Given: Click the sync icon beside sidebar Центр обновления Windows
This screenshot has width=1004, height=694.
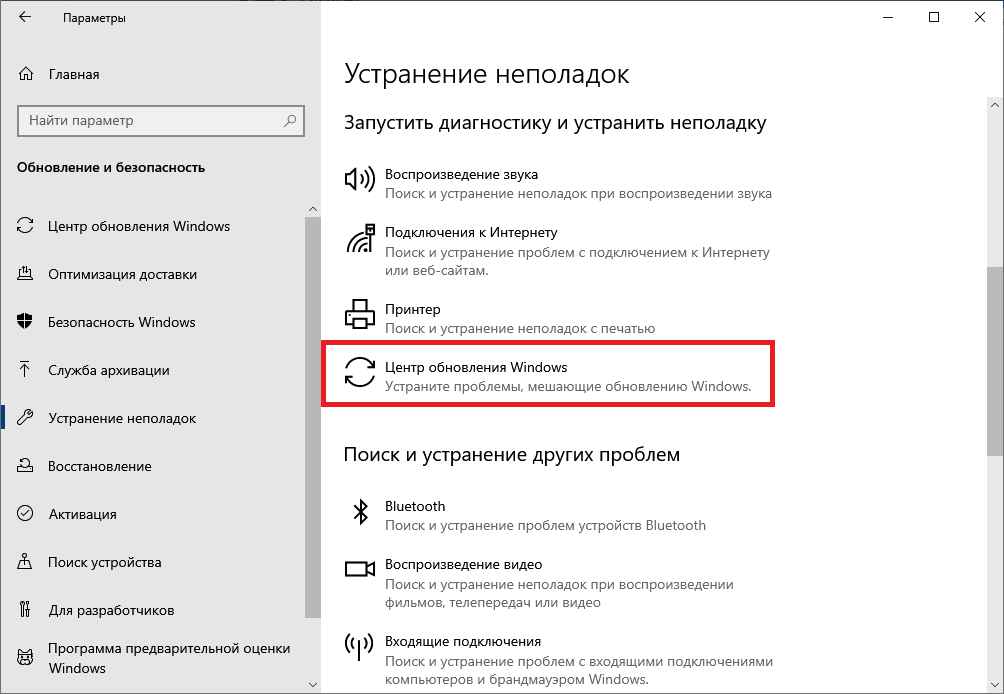Looking at the screenshot, I should pos(25,225).
